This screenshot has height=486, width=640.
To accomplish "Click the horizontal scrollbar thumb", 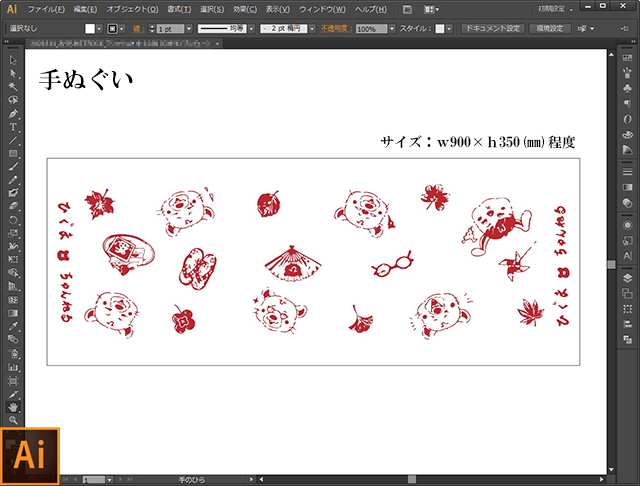I will (412, 479).
